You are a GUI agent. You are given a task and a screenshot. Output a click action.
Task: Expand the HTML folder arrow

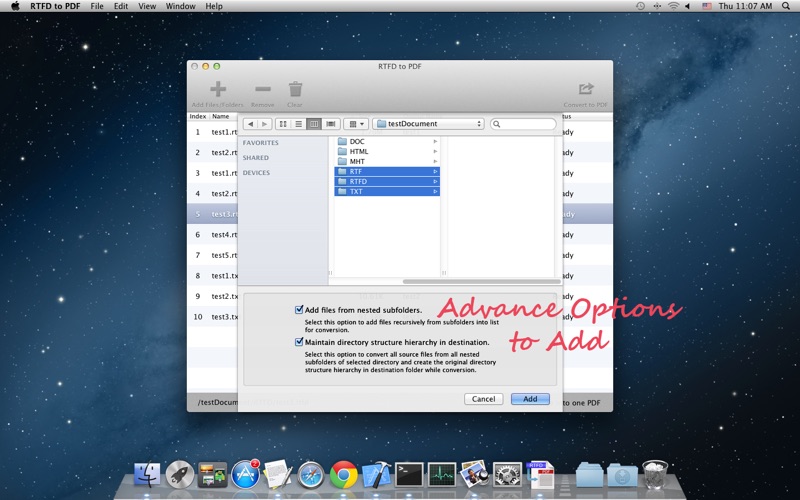pyautogui.click(x=435, y=152)
